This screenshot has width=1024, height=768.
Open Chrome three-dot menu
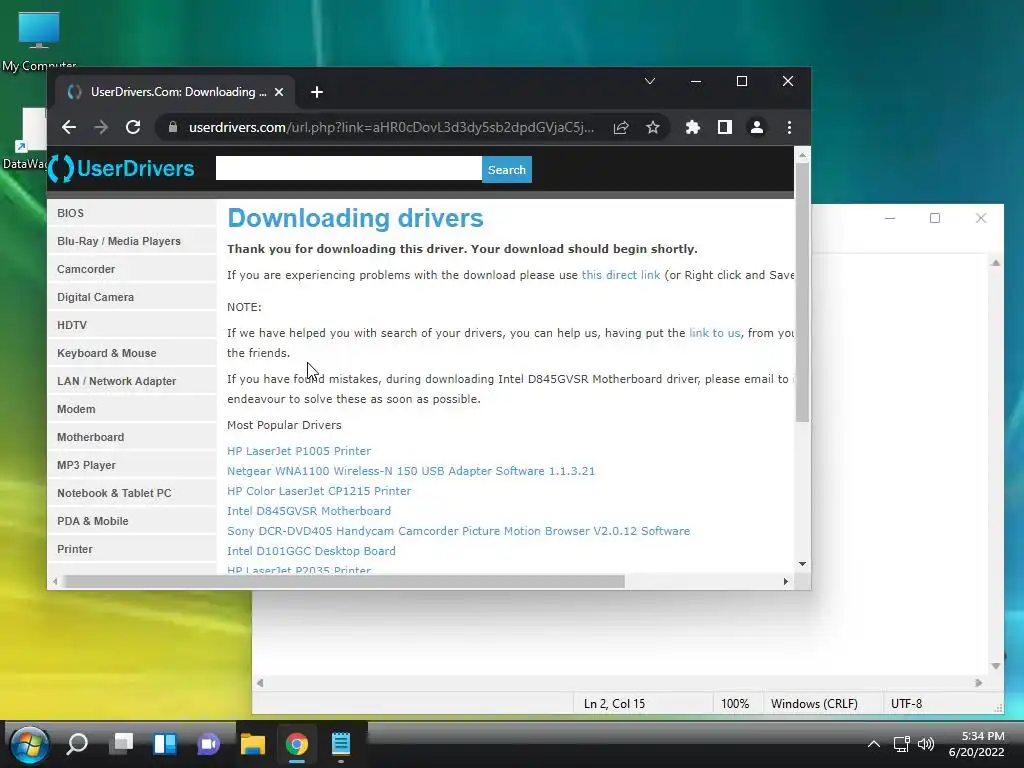click(790, 127)
